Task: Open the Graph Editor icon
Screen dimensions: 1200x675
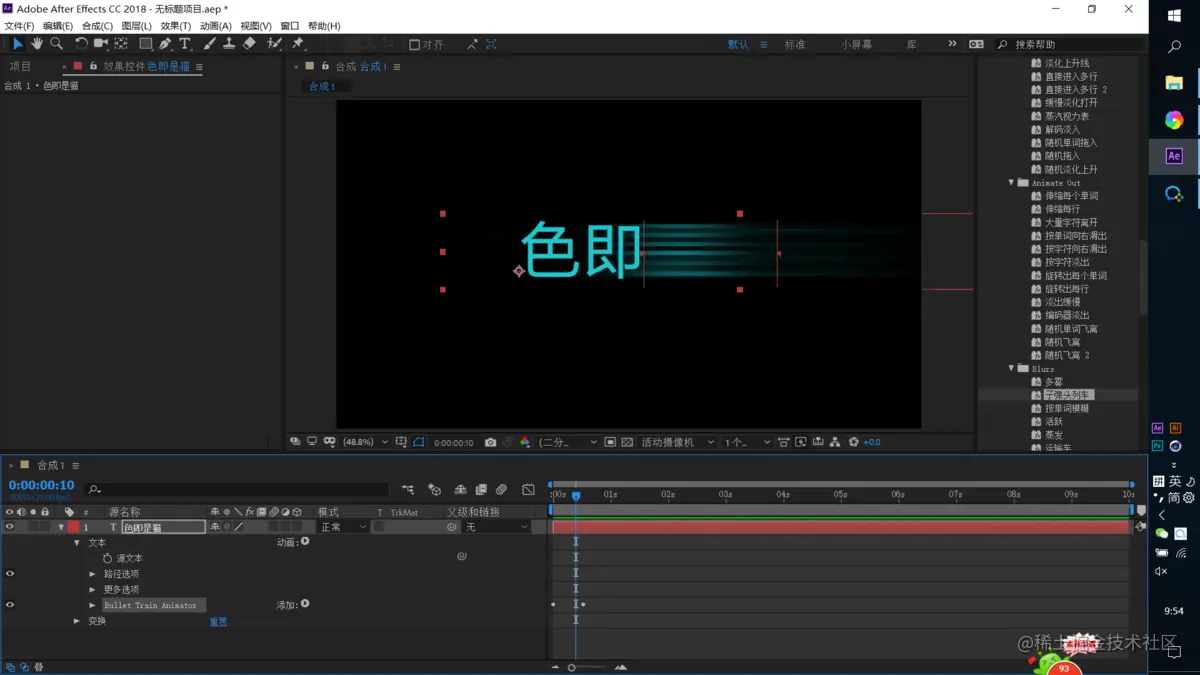Action: (529, 490)
